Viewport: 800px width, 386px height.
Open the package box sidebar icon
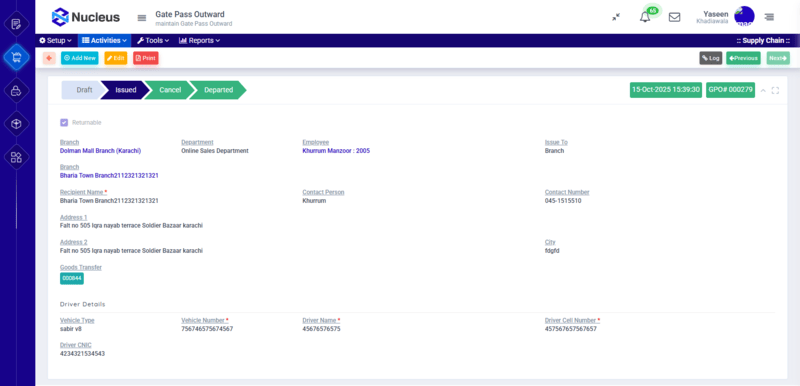(x=16, y=124)
